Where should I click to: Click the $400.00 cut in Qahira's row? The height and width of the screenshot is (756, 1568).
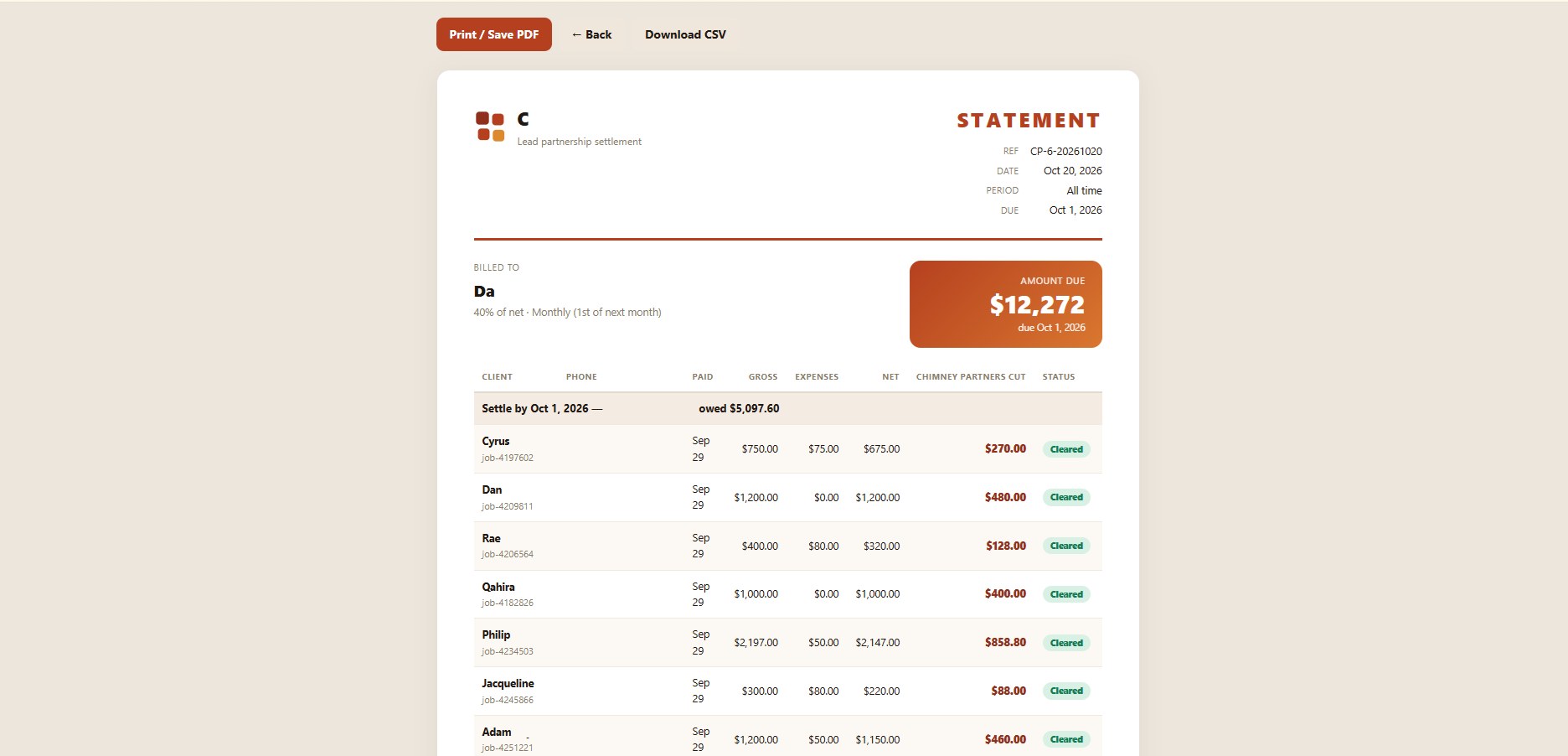coord(1005,594)
